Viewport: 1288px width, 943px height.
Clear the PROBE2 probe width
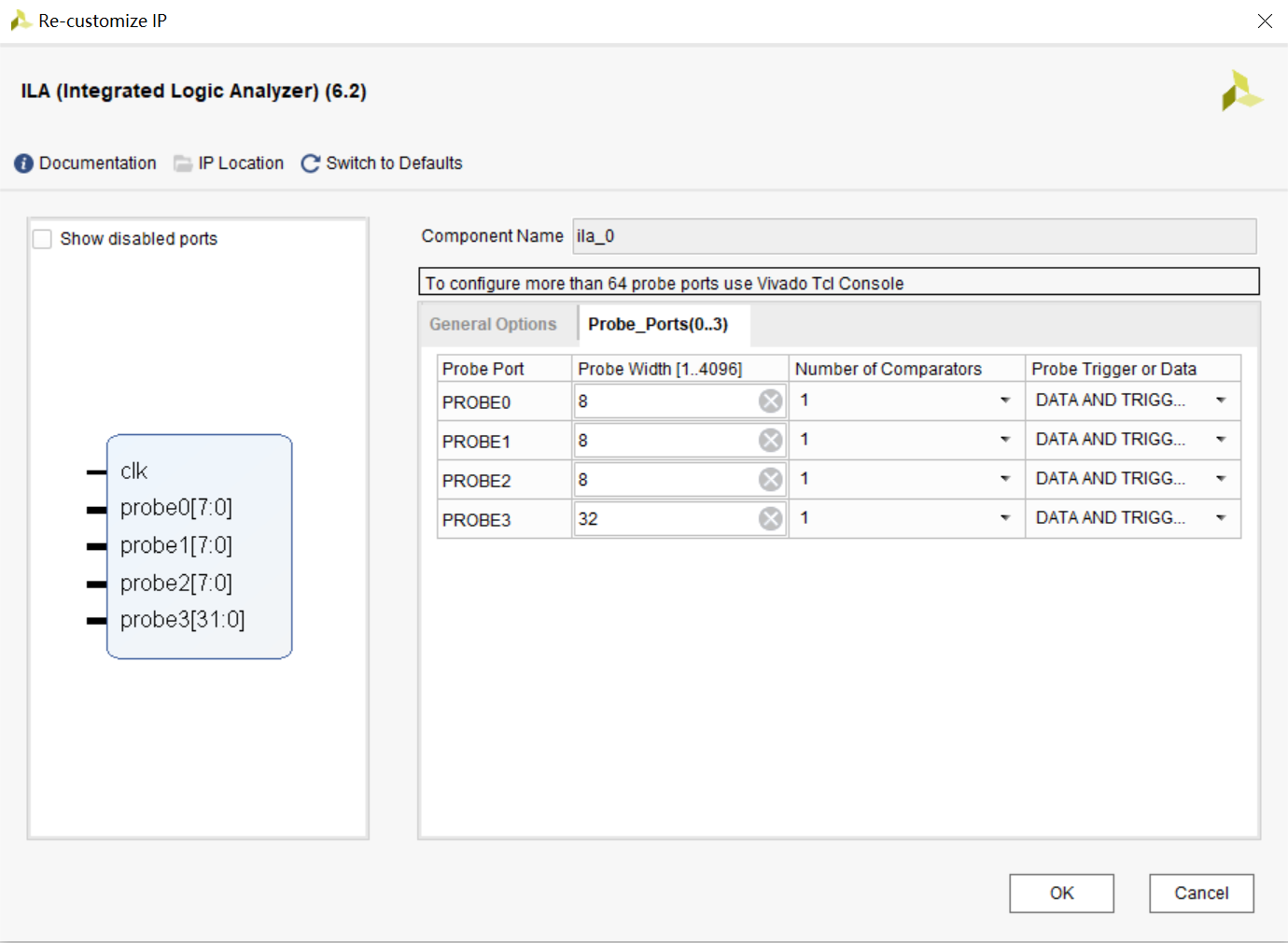[x=771, y=480]
